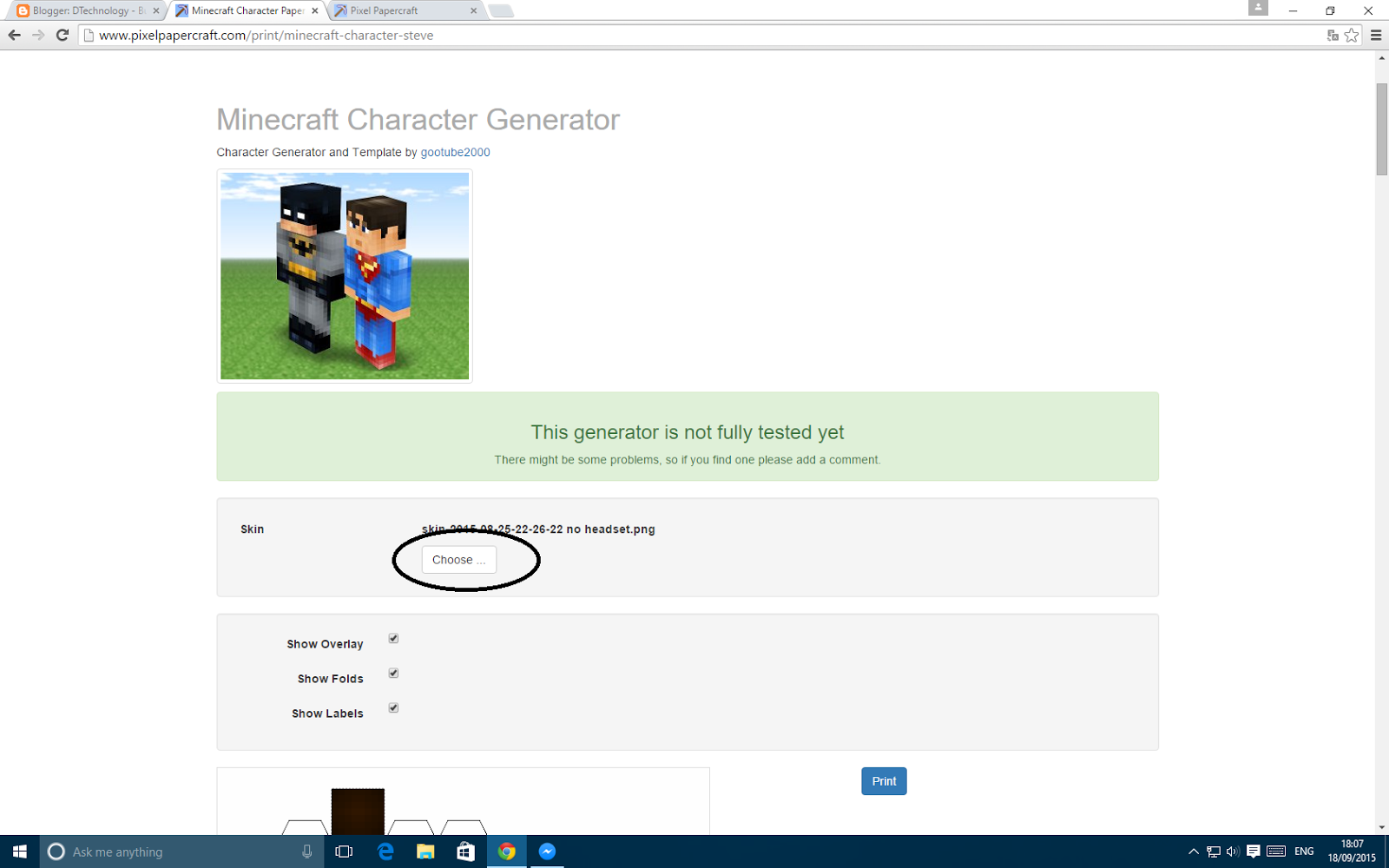
Task: Click the Choose skin file button
Action: pos(459,560)
